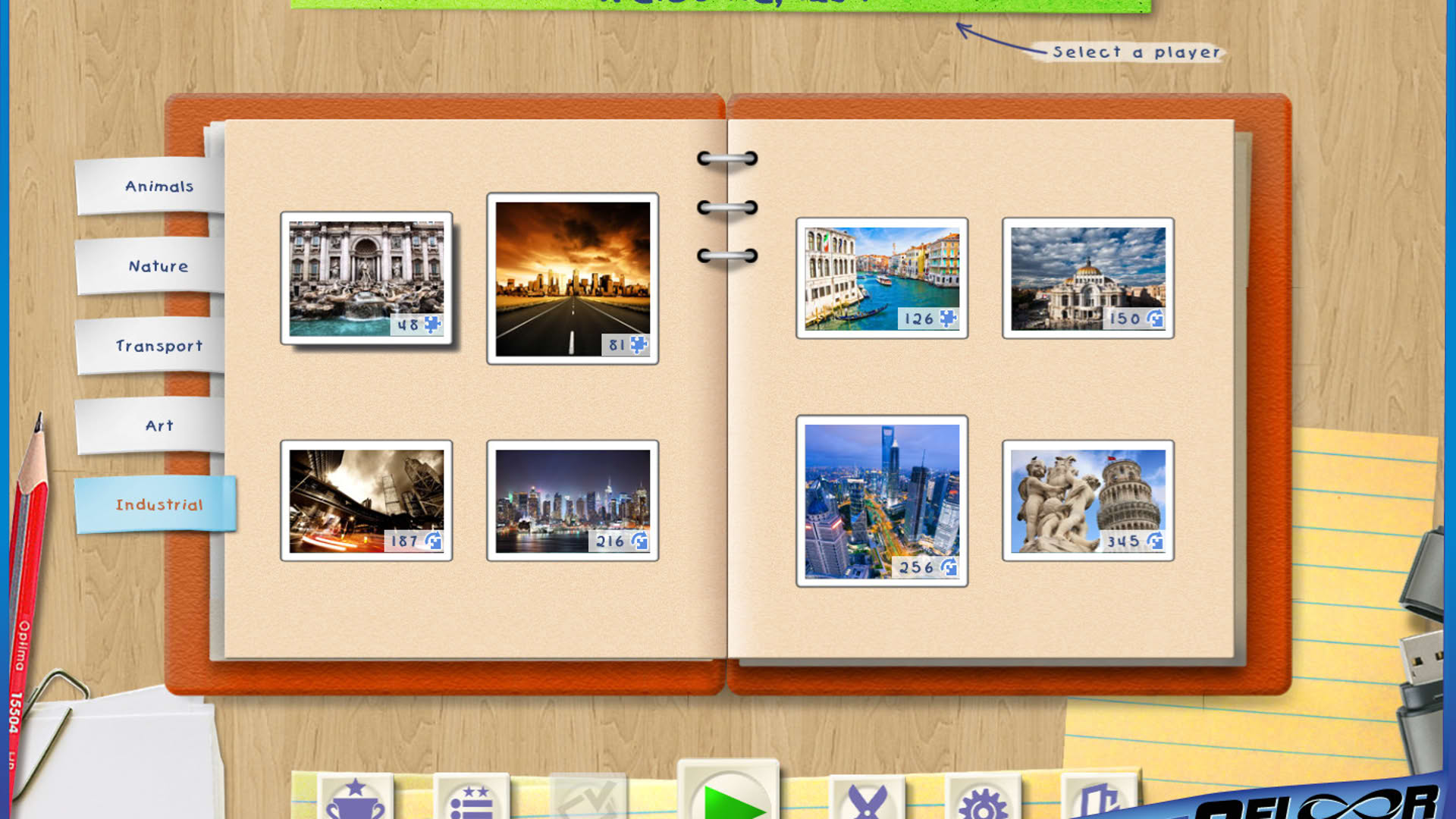The image size is (1456, 819).
Task: Choose the Pisa tower 345-piece puzzle
Action: 1088,500
